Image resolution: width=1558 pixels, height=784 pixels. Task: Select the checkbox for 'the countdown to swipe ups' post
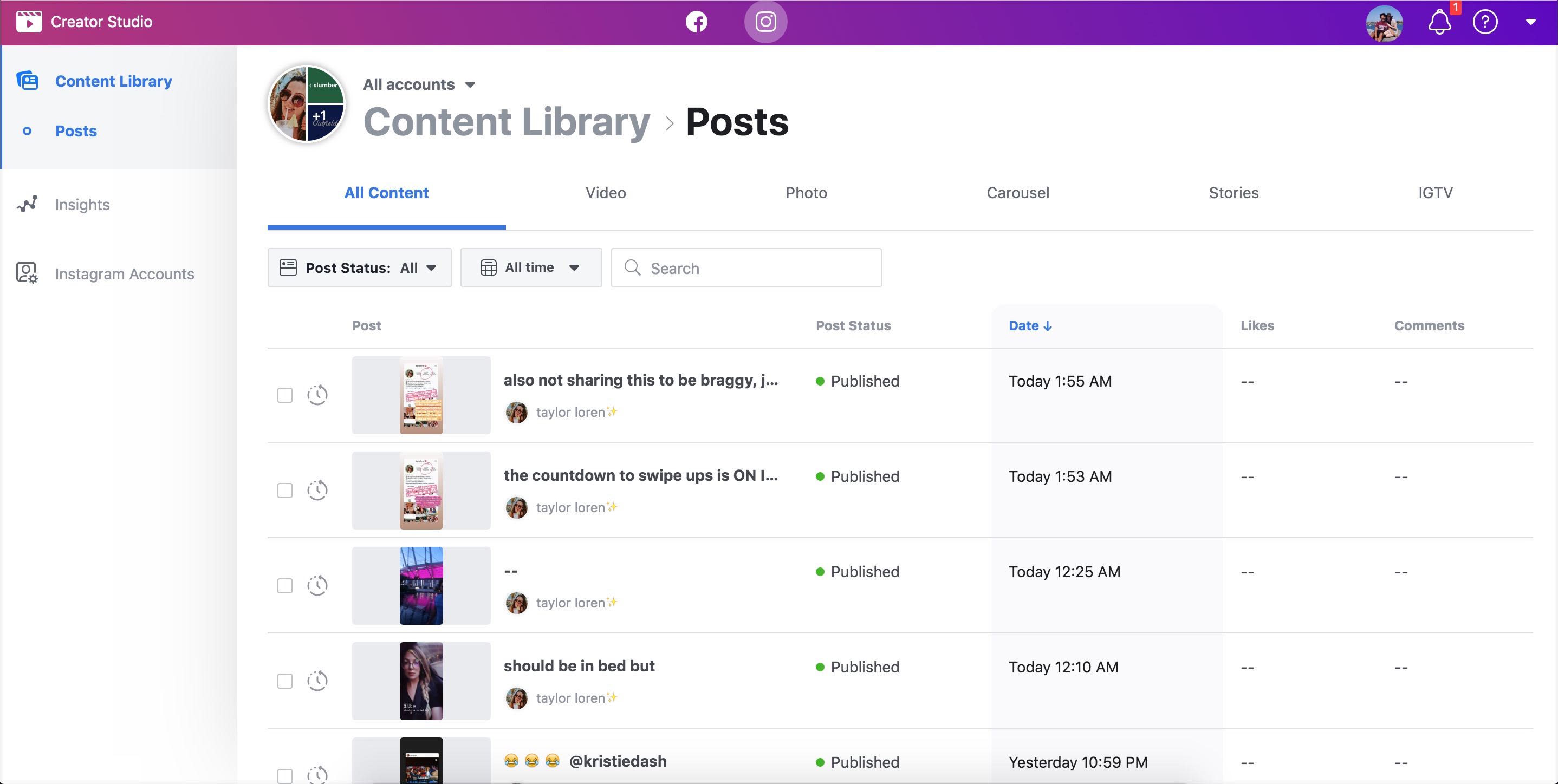point(285,490)
